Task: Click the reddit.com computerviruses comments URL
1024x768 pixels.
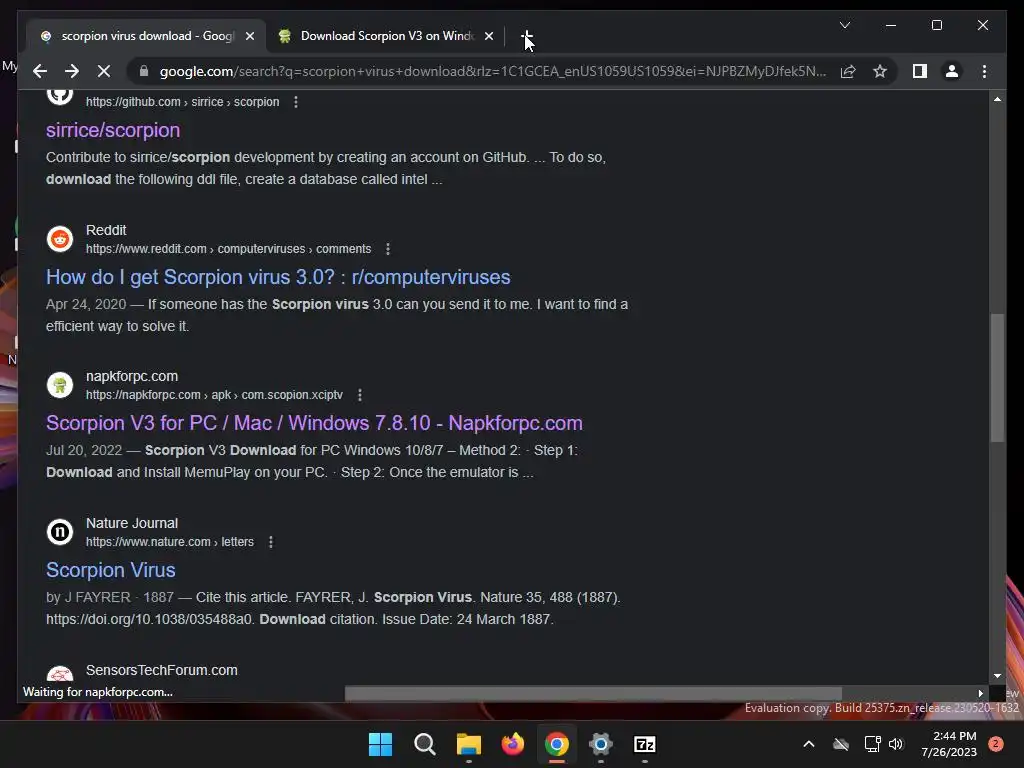Action: 229,249
